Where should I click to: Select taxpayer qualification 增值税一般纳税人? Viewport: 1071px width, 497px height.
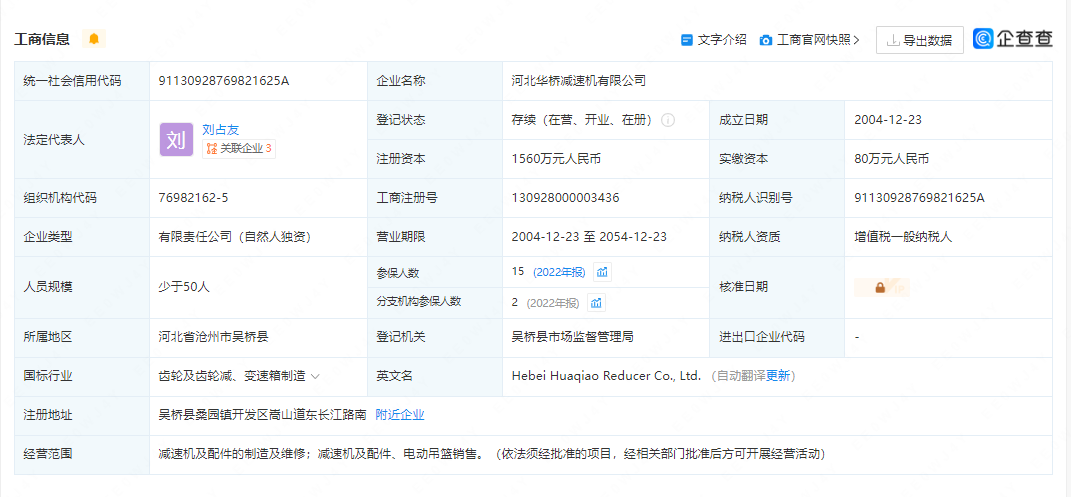[x=903, y=237]
